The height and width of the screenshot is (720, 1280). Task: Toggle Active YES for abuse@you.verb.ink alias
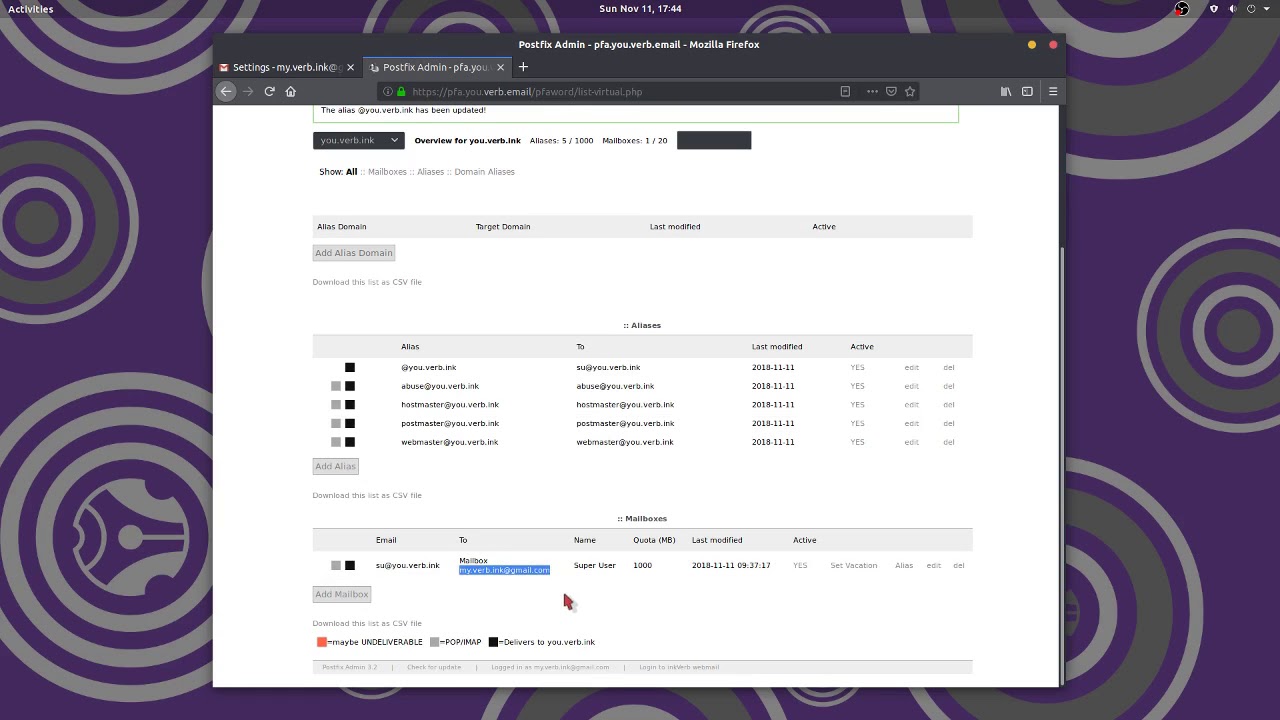pos(857,386)
